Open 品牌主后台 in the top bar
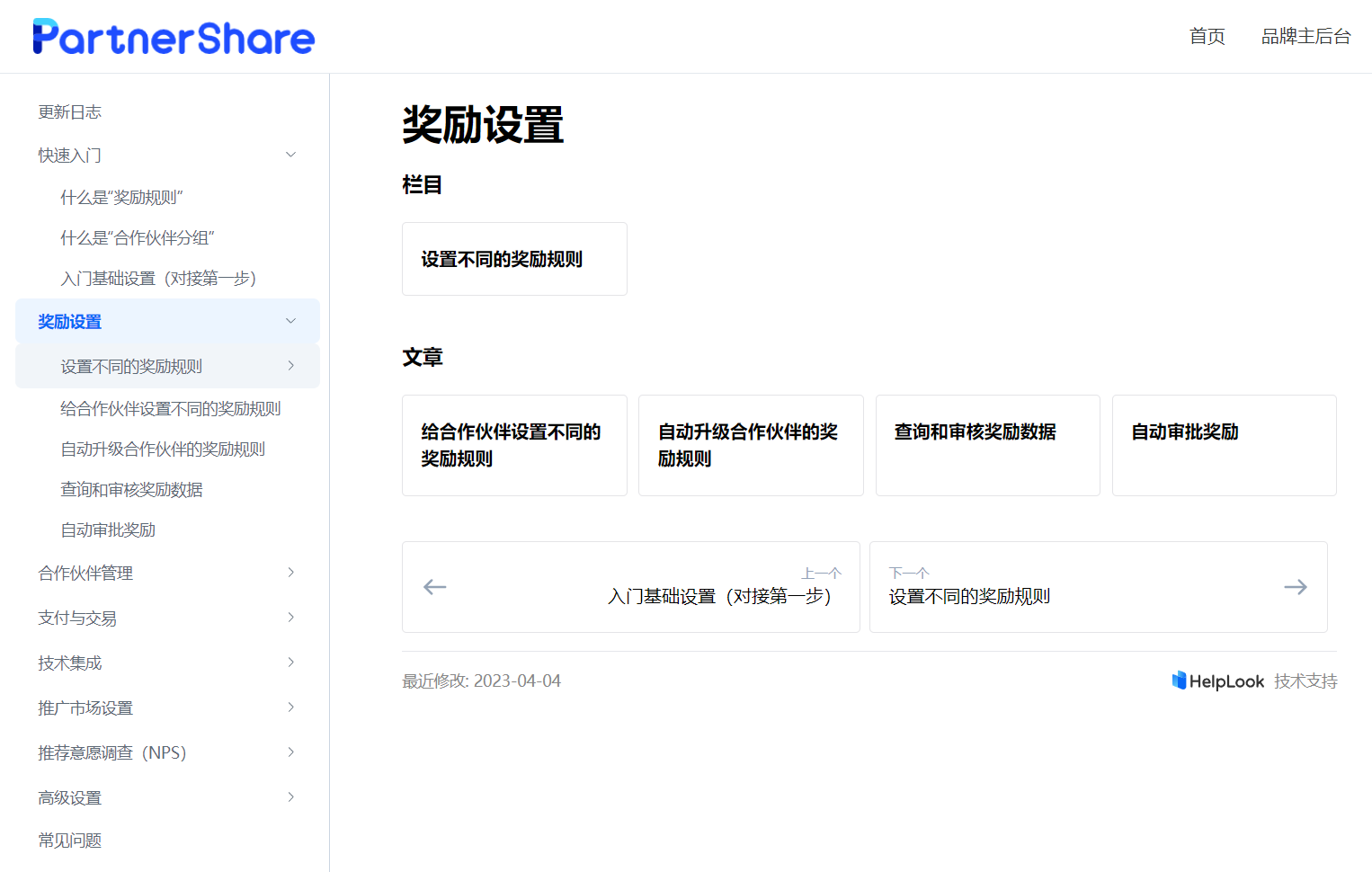 1305,37
